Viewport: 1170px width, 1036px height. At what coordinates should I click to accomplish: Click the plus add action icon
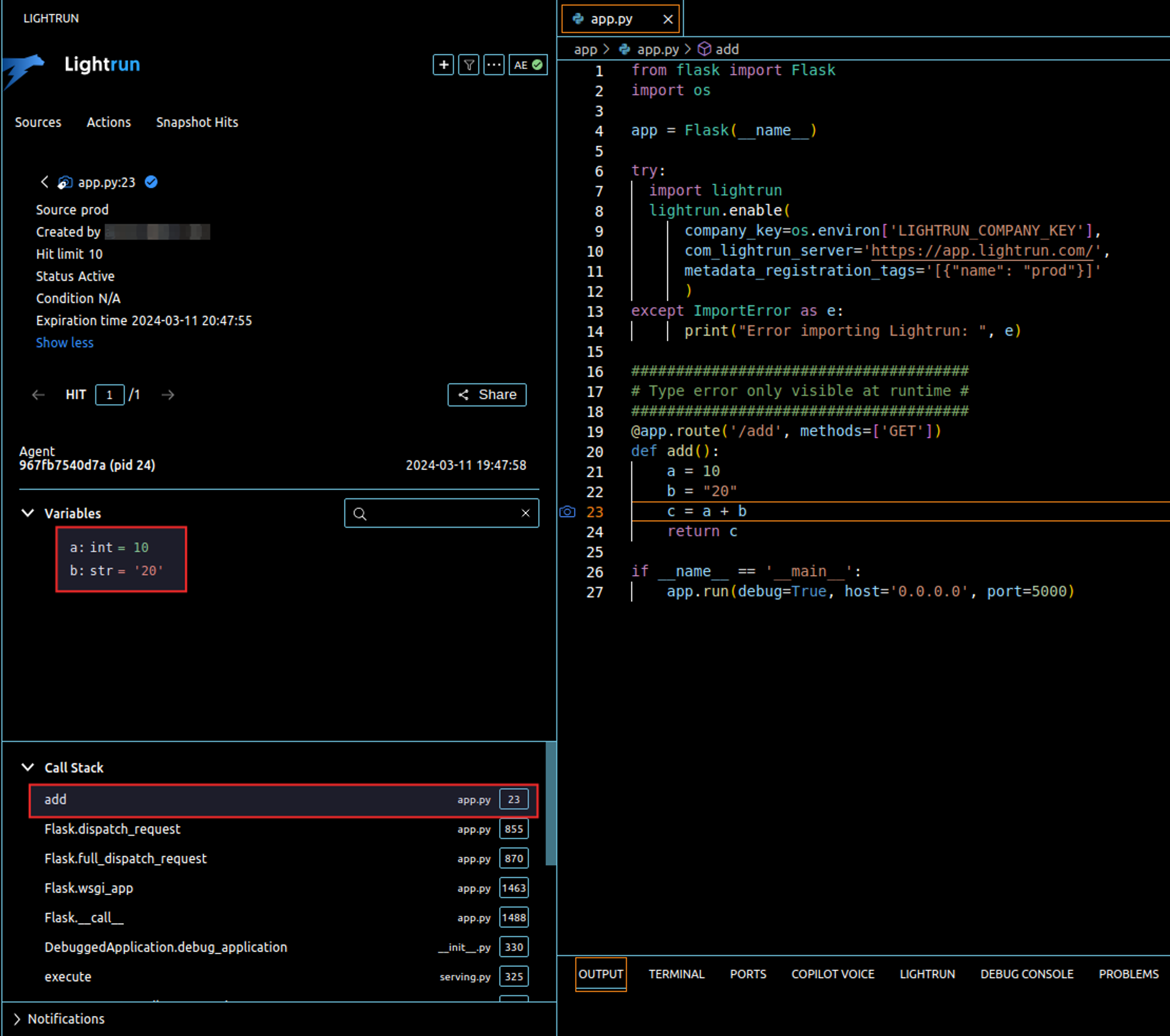(443, 65)
